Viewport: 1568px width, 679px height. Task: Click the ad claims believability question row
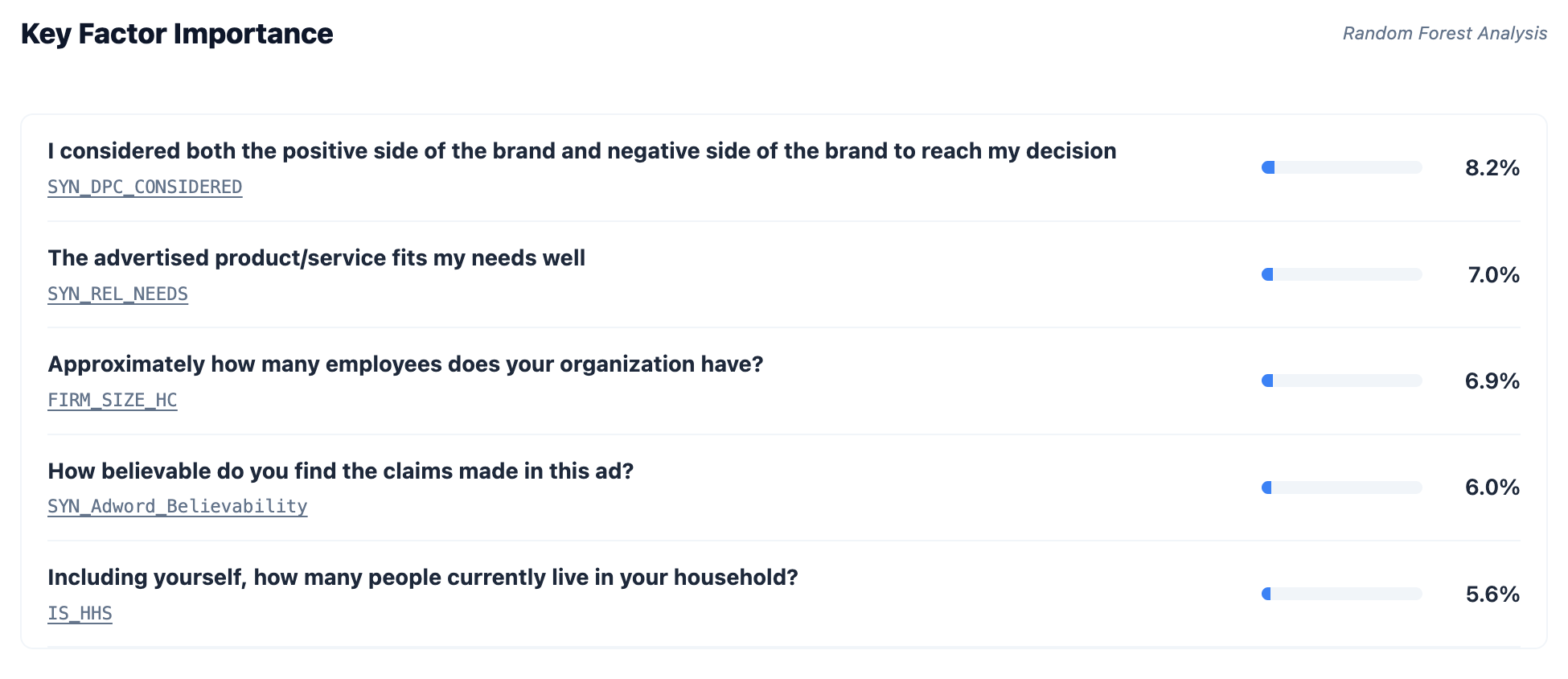pyautogui.click(x=341, y=471)
